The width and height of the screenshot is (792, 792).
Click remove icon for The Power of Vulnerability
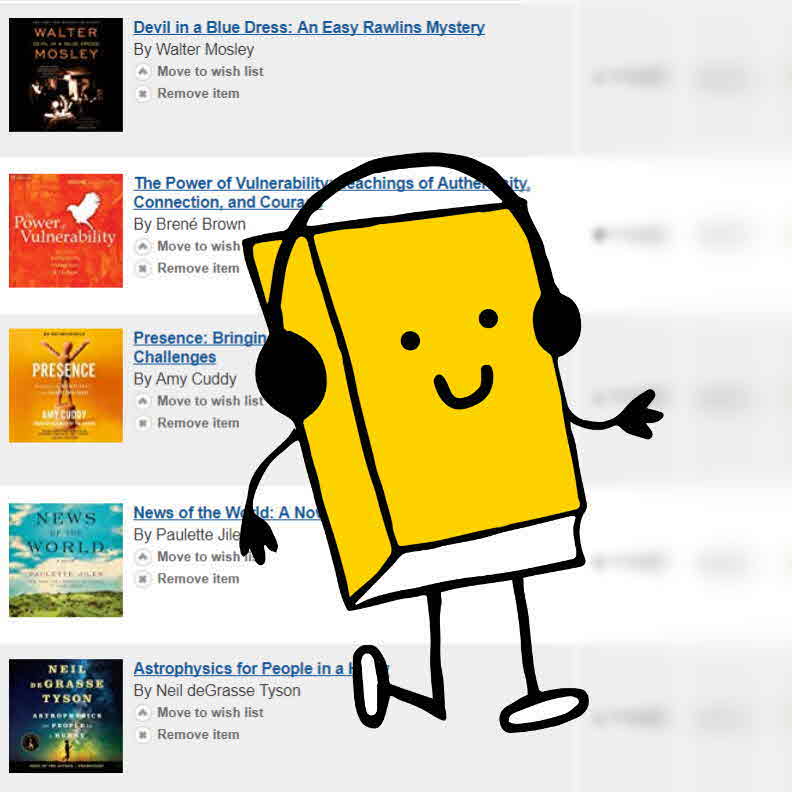pos(143,269)
